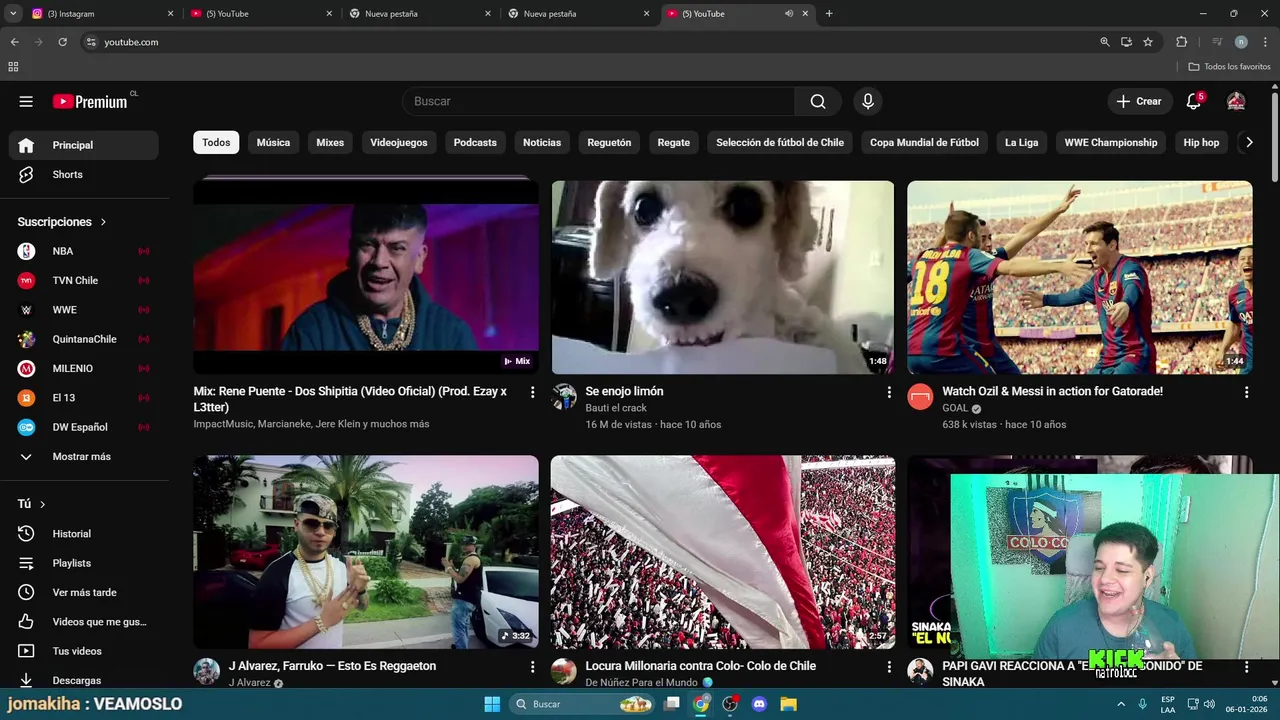Open WWE channel subscription
Image resolution: width=1280 pixels, height=720 pixels.
coord(84,310)
